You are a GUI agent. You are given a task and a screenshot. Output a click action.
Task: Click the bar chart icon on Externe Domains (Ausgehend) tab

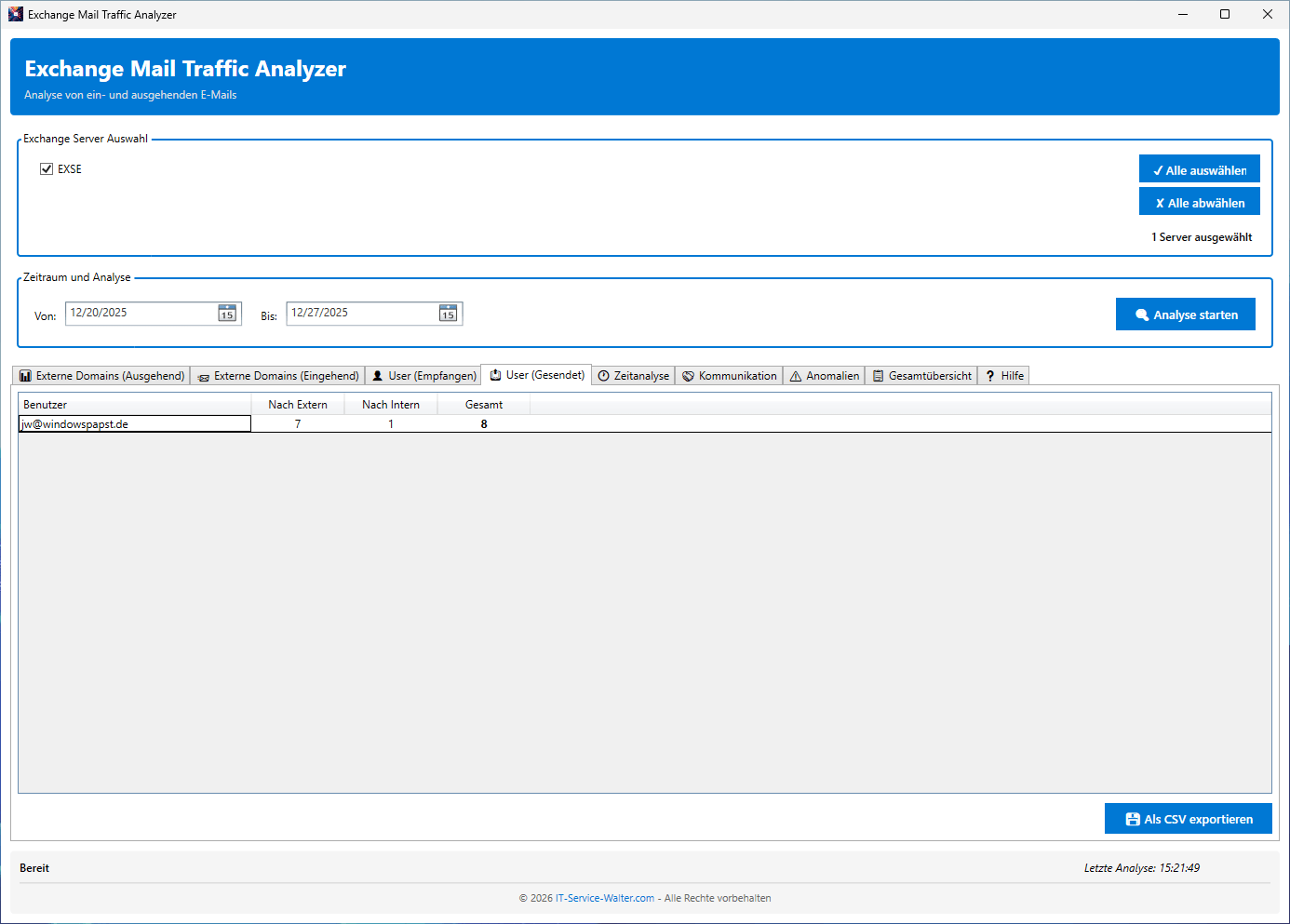(x=26, y=376)
